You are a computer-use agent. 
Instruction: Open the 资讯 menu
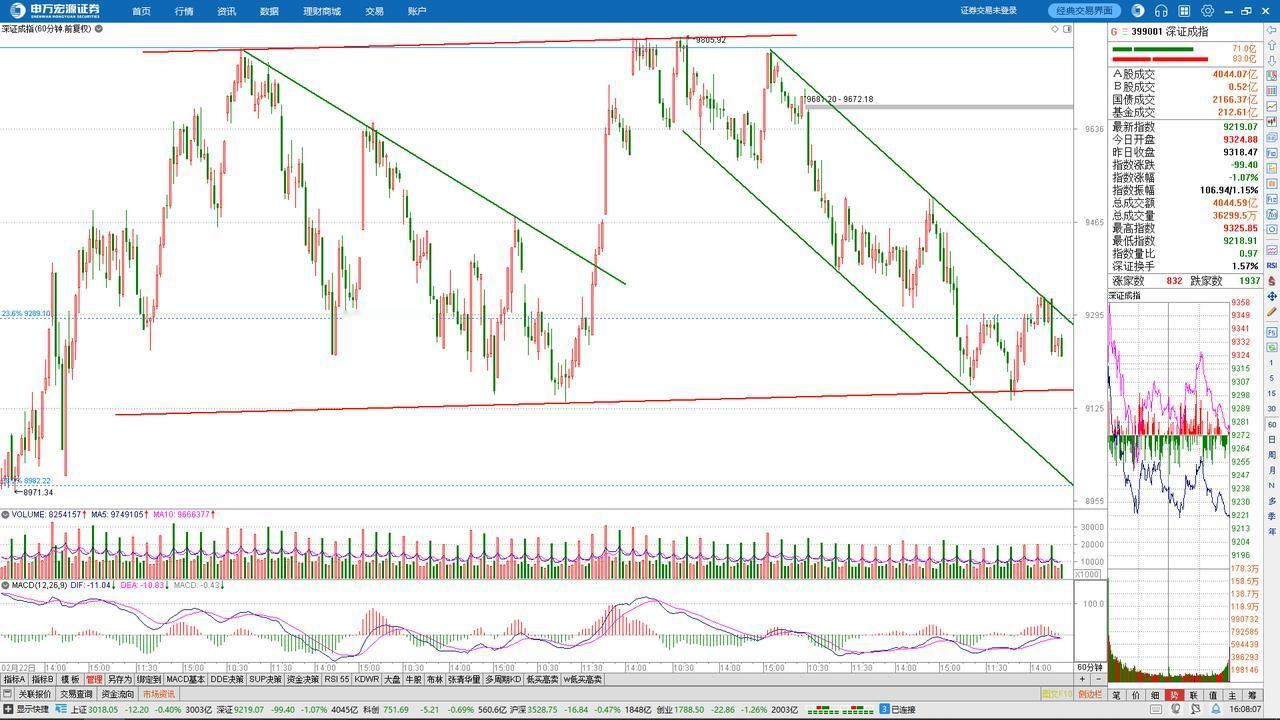(227, 11)
